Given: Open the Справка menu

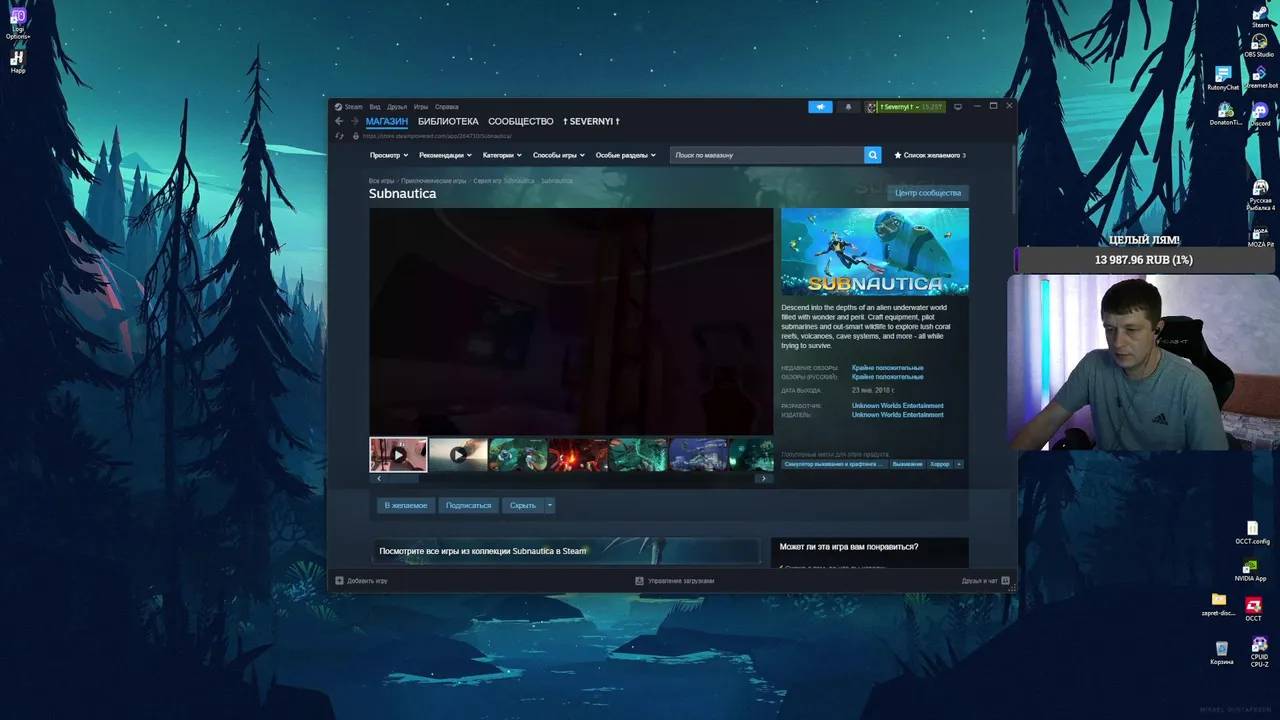Looking at the screenshot, I should (447, 107).
